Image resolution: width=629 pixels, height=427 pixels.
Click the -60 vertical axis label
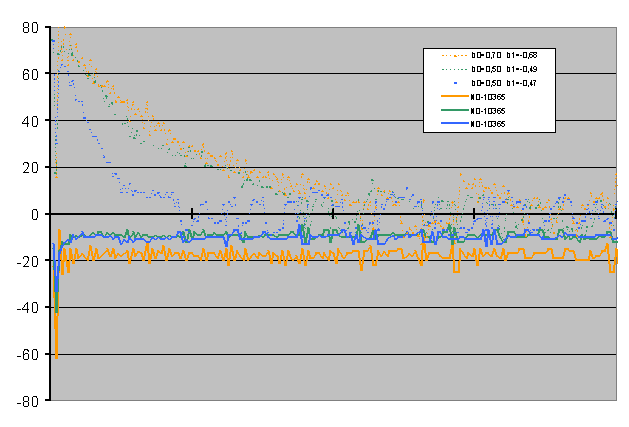(27, 354)
